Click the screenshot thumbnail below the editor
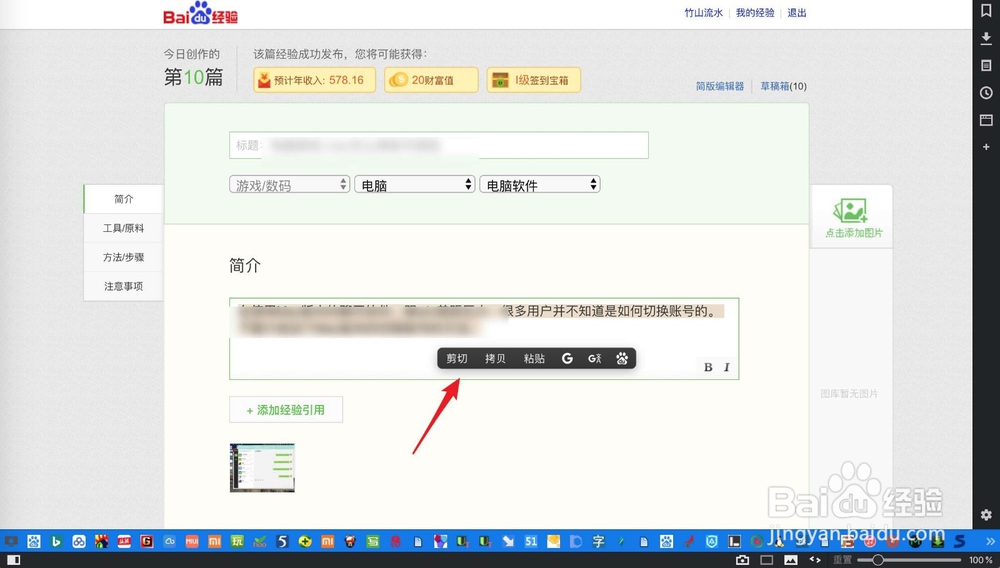The height and width of the screenshot is (568, 1000). coord(262,468)
